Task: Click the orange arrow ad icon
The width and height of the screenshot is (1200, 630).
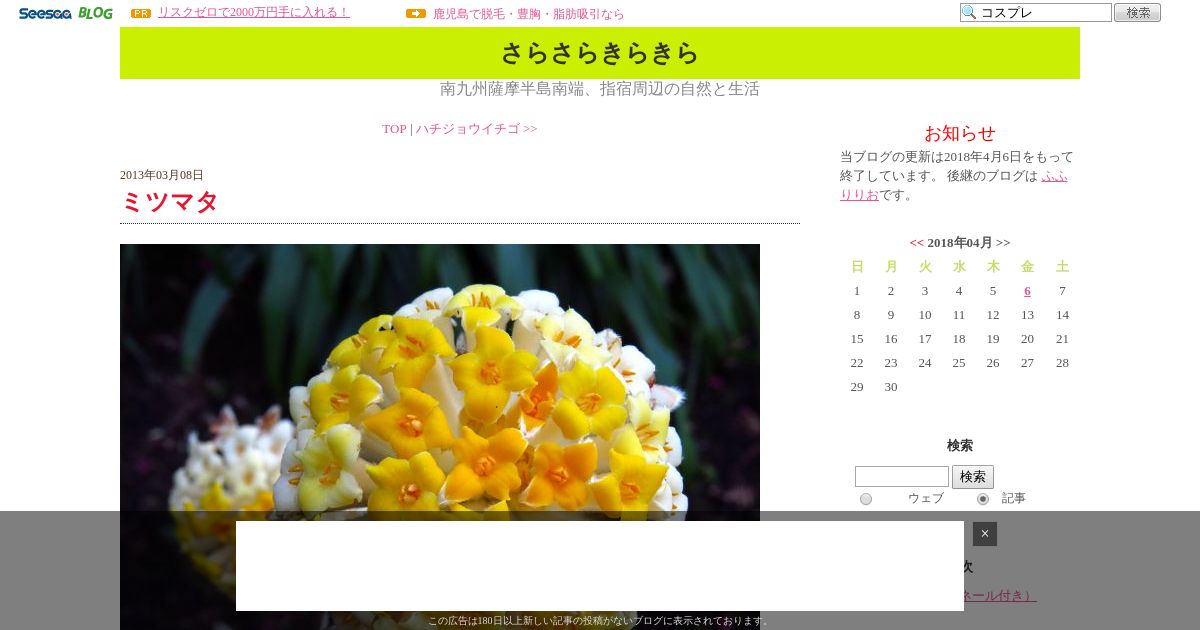Action: click(x=416, y=13)
